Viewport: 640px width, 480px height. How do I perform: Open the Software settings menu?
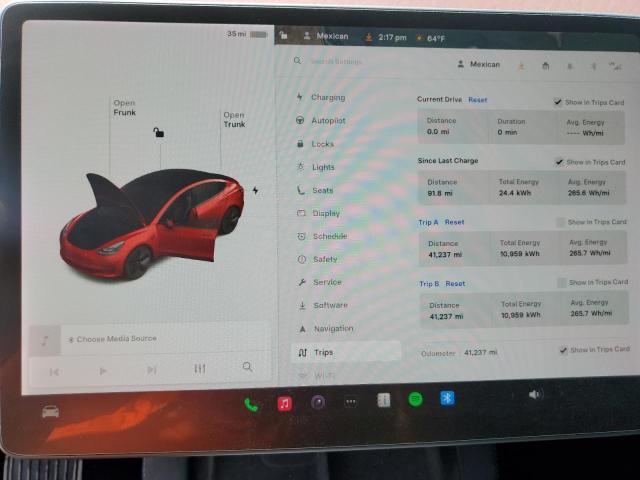click(323, 306)
